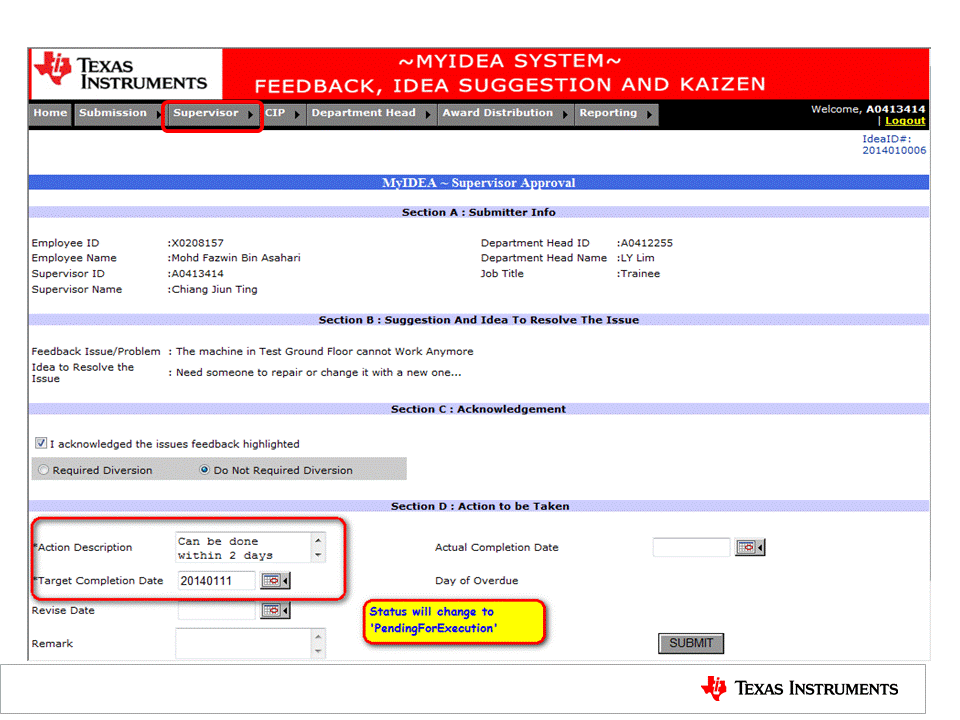Expand the Award Distribution menu arrow
This screenshot has width=960, height=720.
[565, 114]
